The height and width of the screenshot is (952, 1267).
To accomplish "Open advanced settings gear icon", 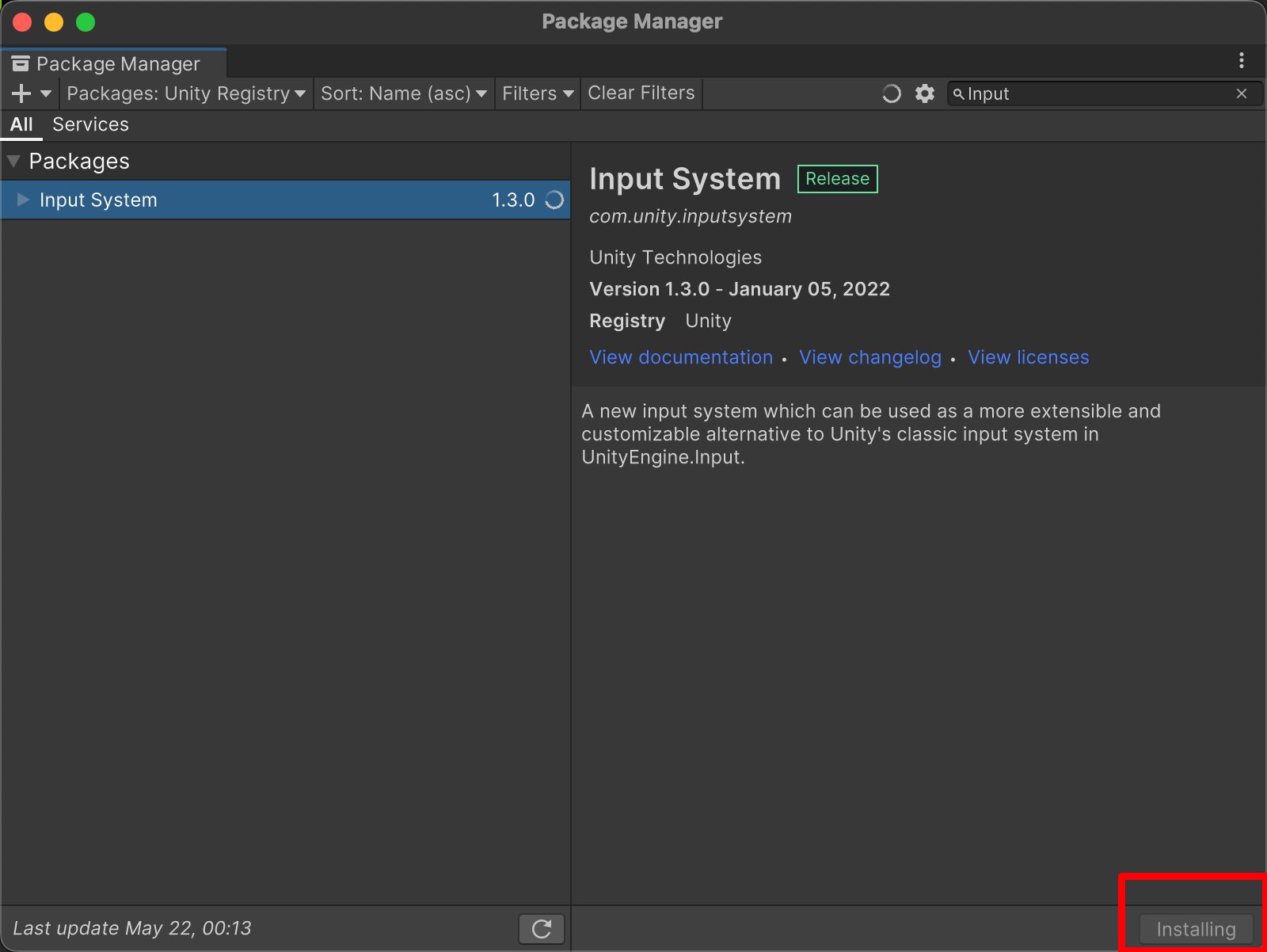I will click(x=925, y=93).
